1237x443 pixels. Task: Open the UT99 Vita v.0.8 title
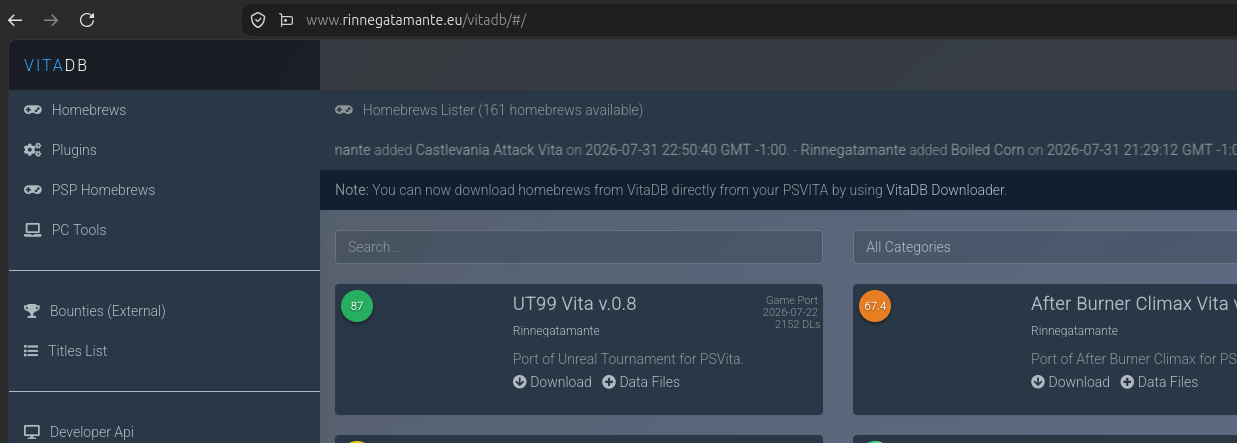coord(575,304)
